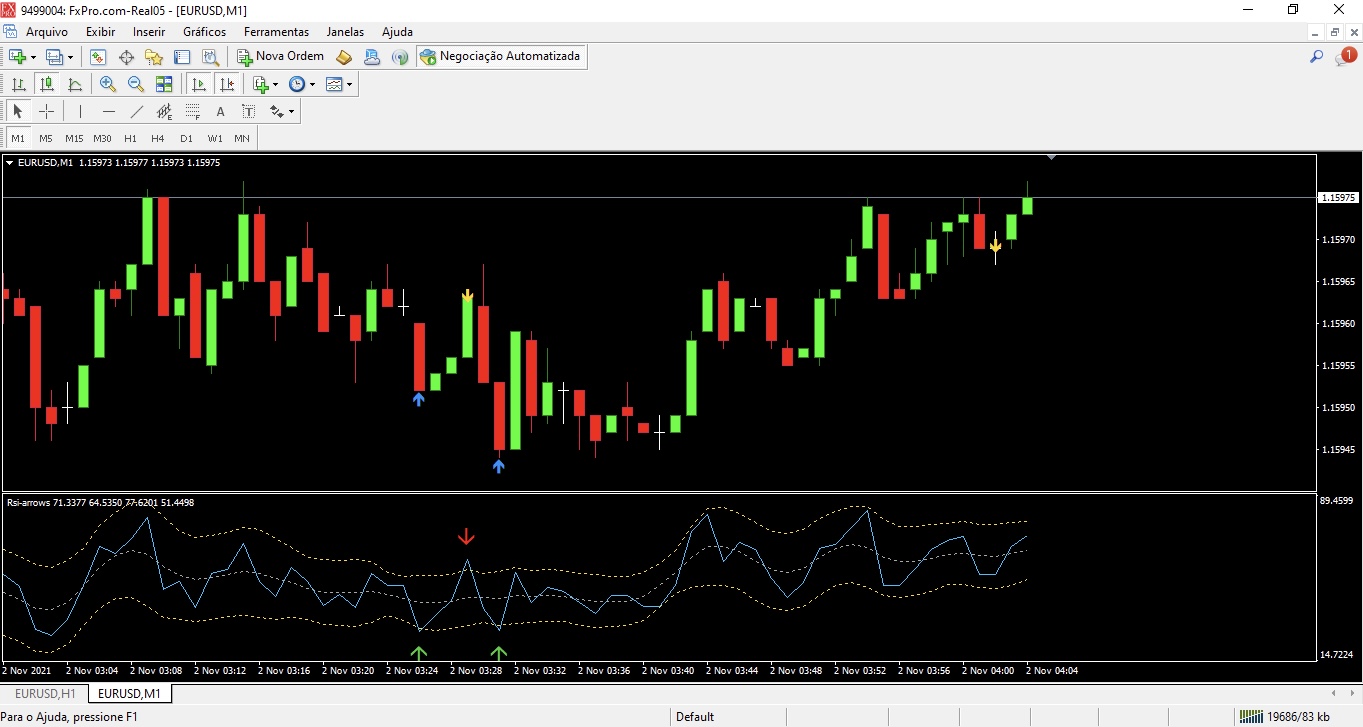Select the H1 timeframe
This screenshot has height=727, width=1363.
(130, 138)
